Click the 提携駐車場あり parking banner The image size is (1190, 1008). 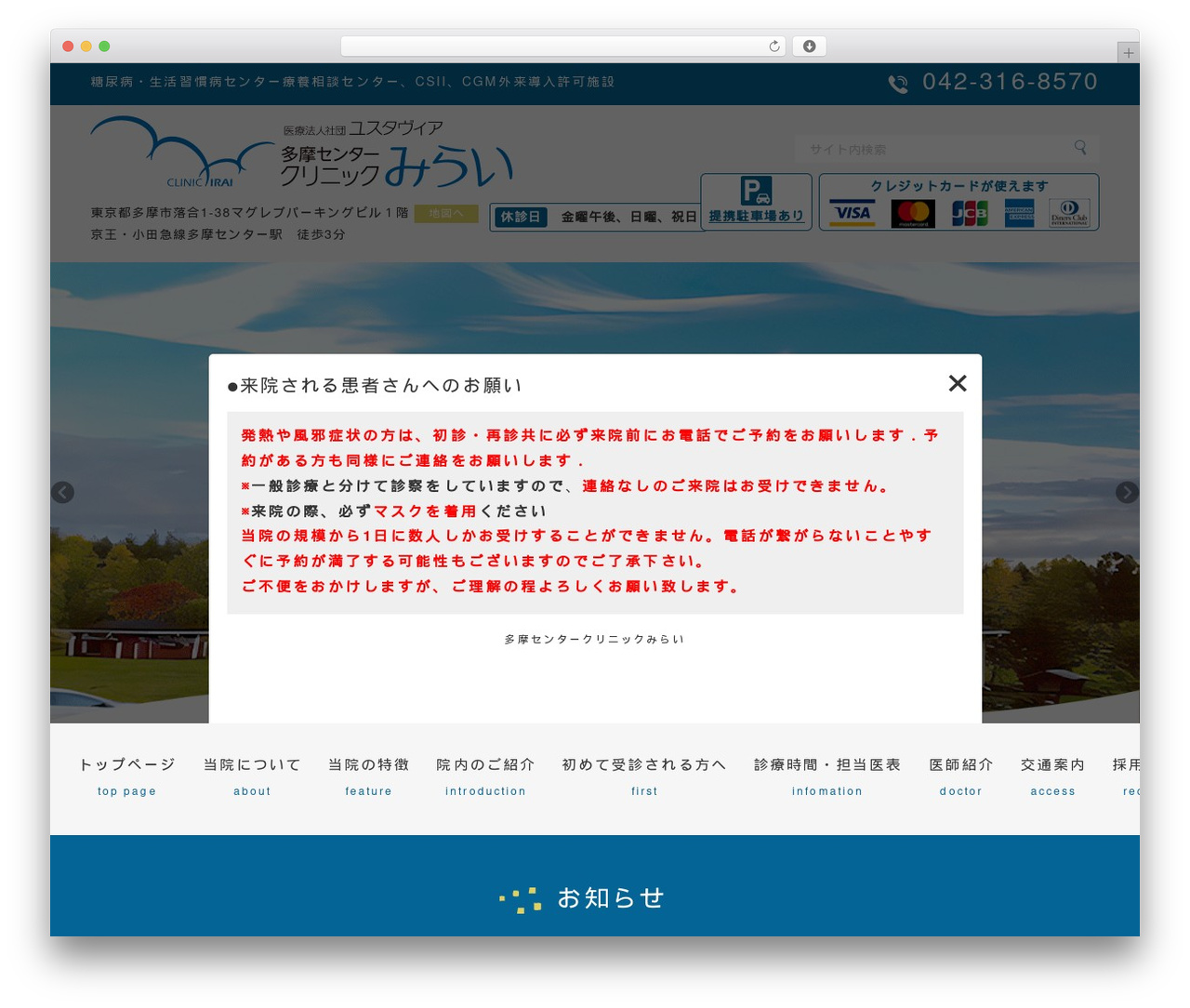pyautogui.click(x=756, y=202)
